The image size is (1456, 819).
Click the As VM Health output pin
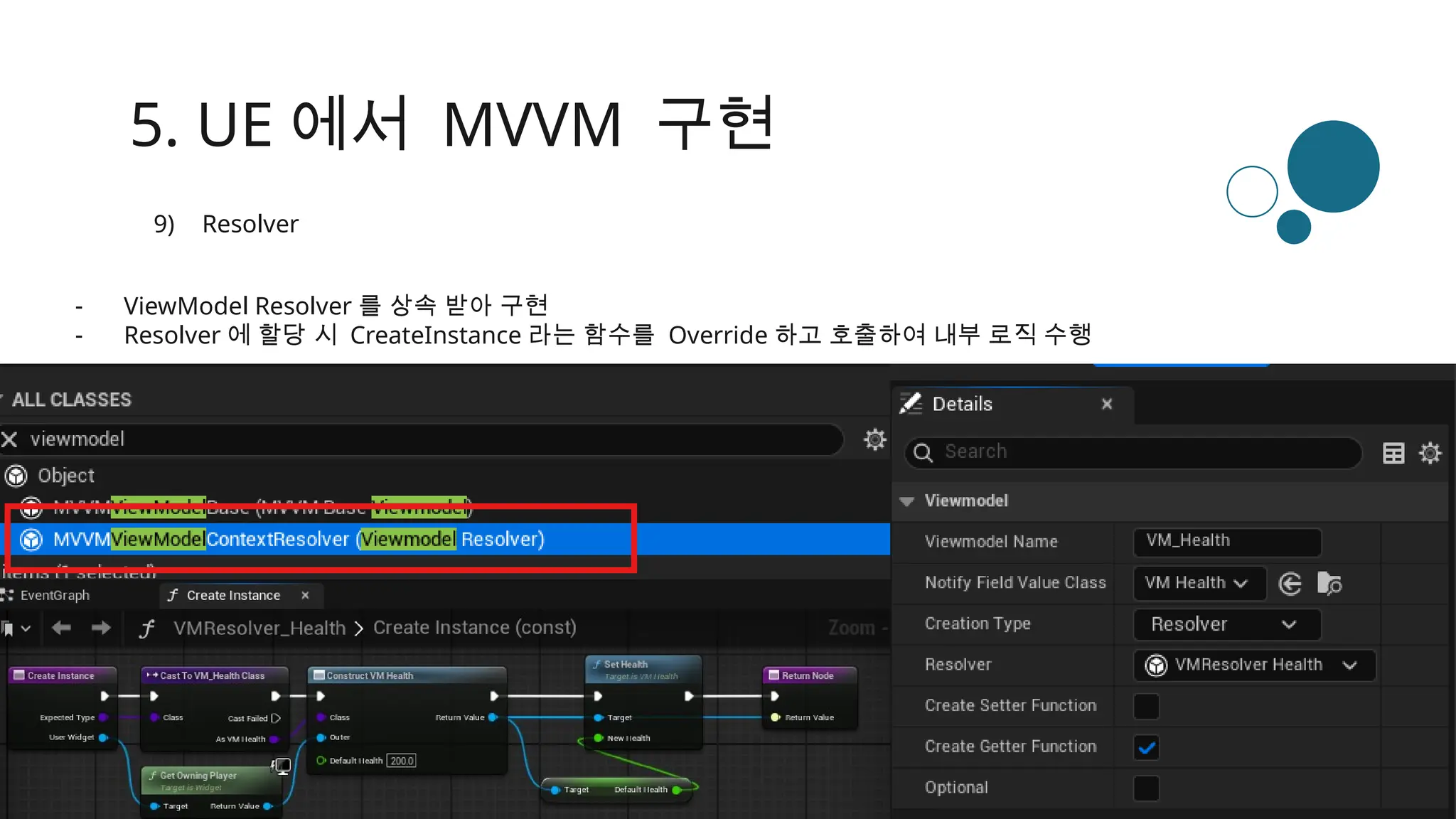tap(274, 739)
